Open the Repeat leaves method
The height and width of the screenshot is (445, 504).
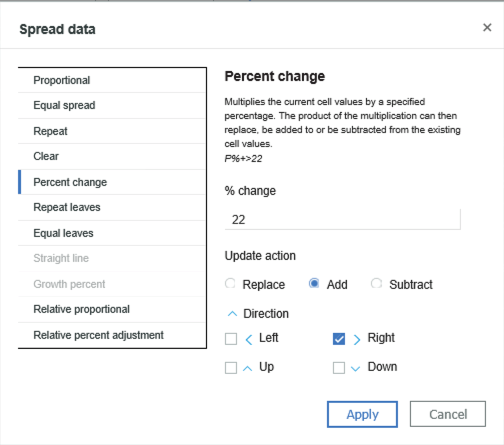(112, 207)
